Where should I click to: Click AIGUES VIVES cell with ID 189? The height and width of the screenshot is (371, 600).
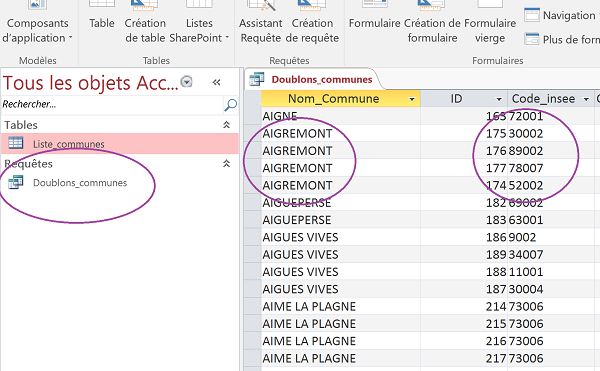(x=341, y=254)
